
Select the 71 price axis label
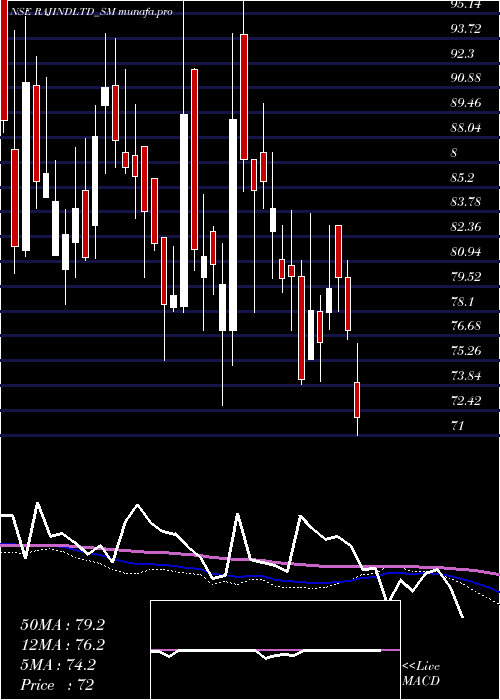458,425
